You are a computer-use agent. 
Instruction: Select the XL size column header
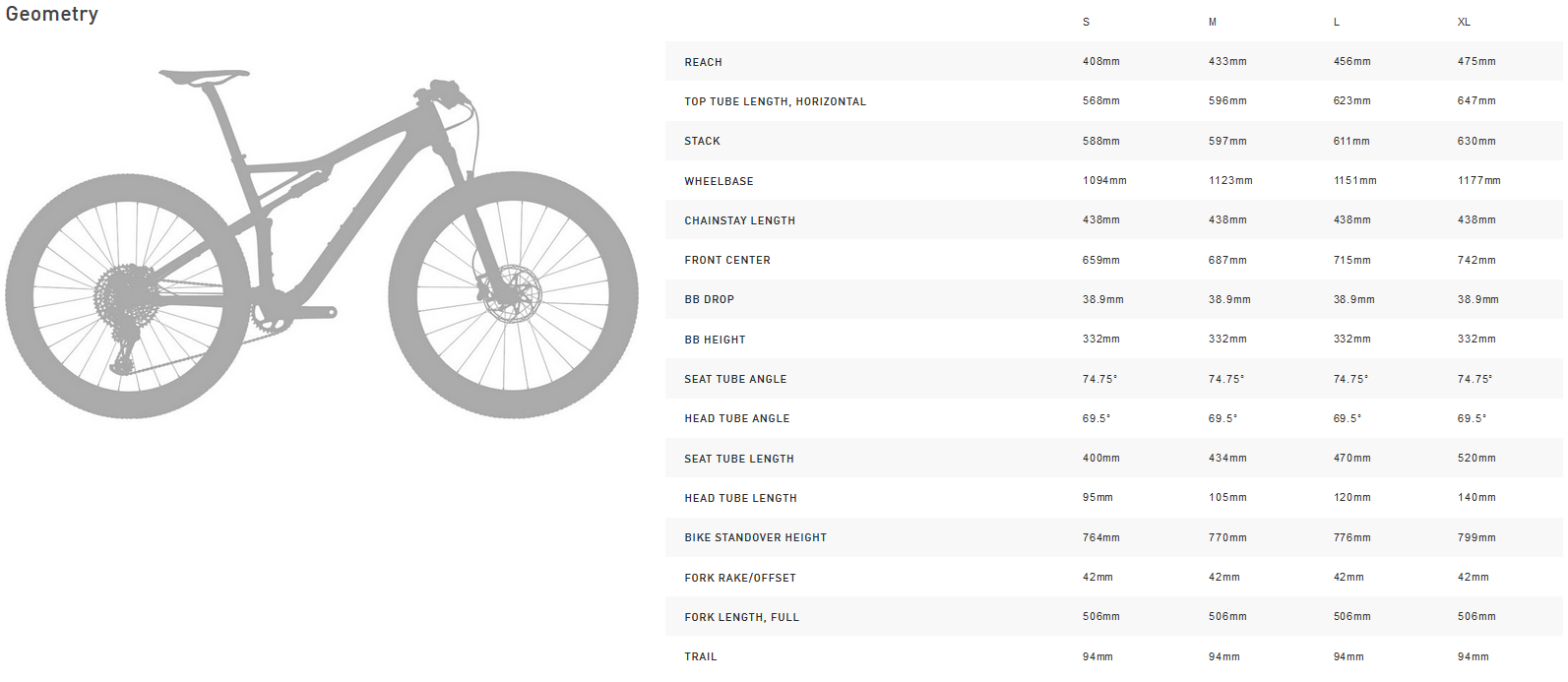click(1464, 22)
